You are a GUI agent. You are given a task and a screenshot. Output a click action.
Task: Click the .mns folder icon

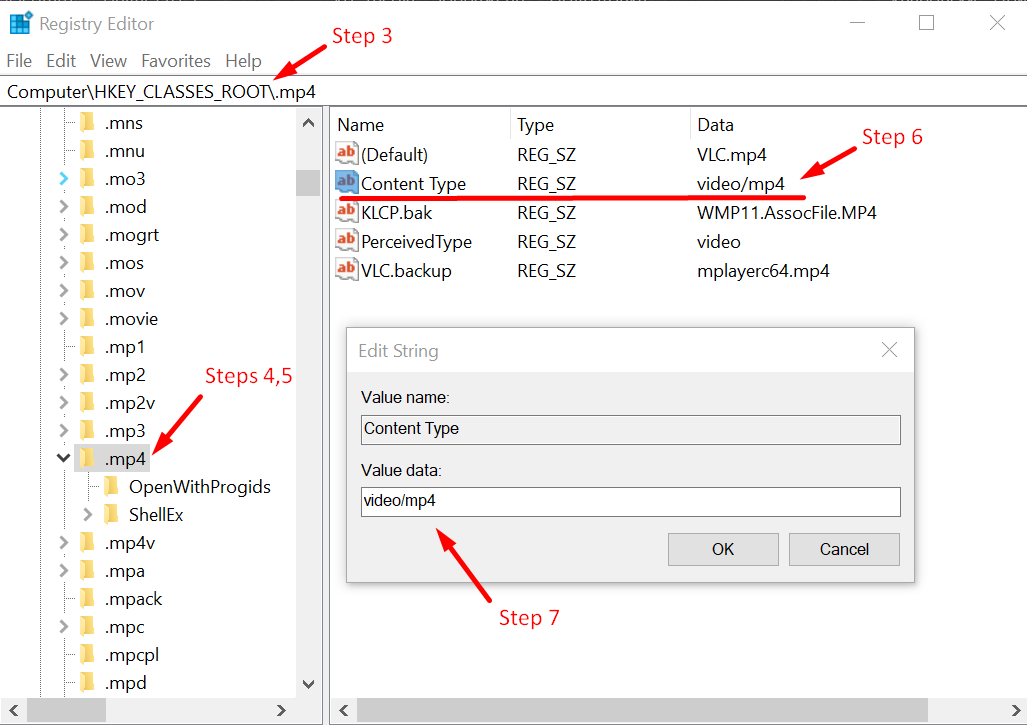87,122
